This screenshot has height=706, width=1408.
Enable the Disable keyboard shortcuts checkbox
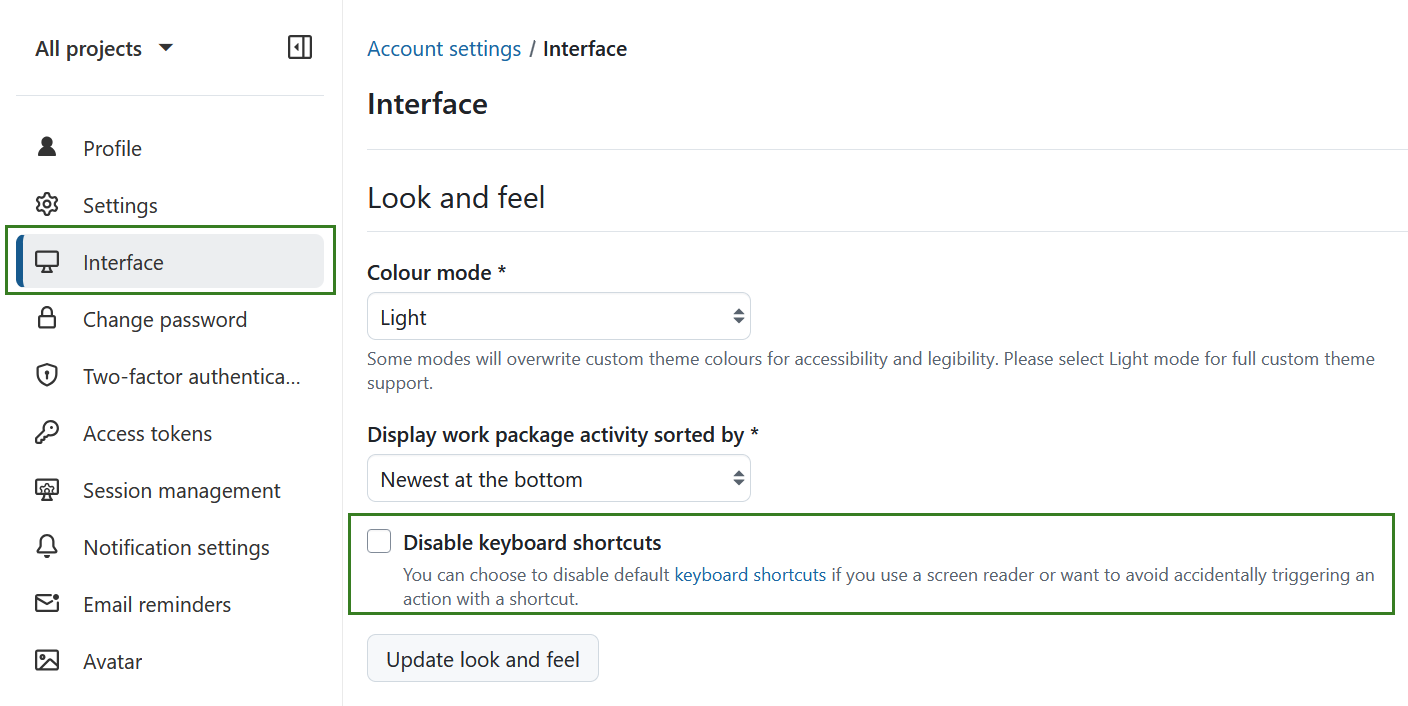pyautogui.click(x=379, y=540)
